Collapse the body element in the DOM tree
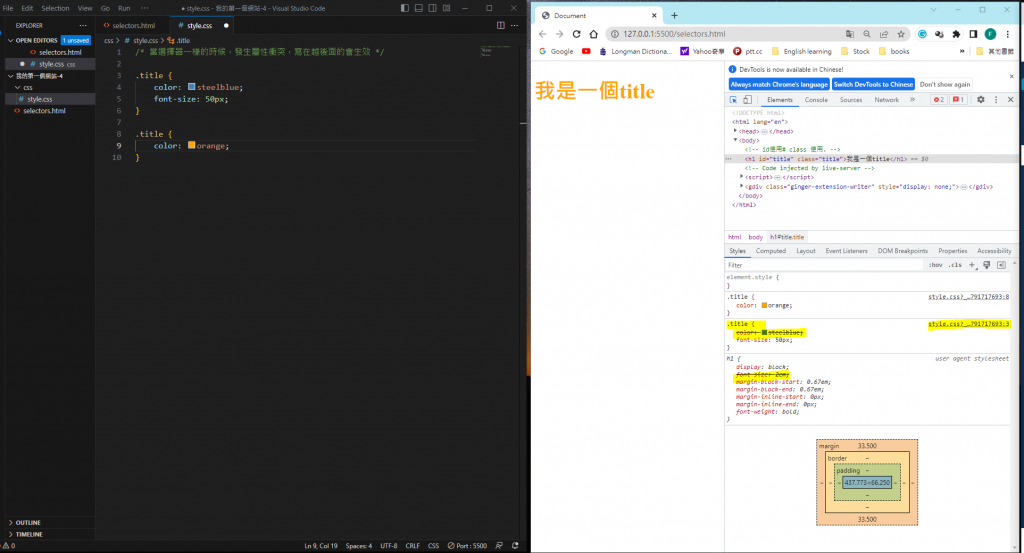 [x=735, y=140]
